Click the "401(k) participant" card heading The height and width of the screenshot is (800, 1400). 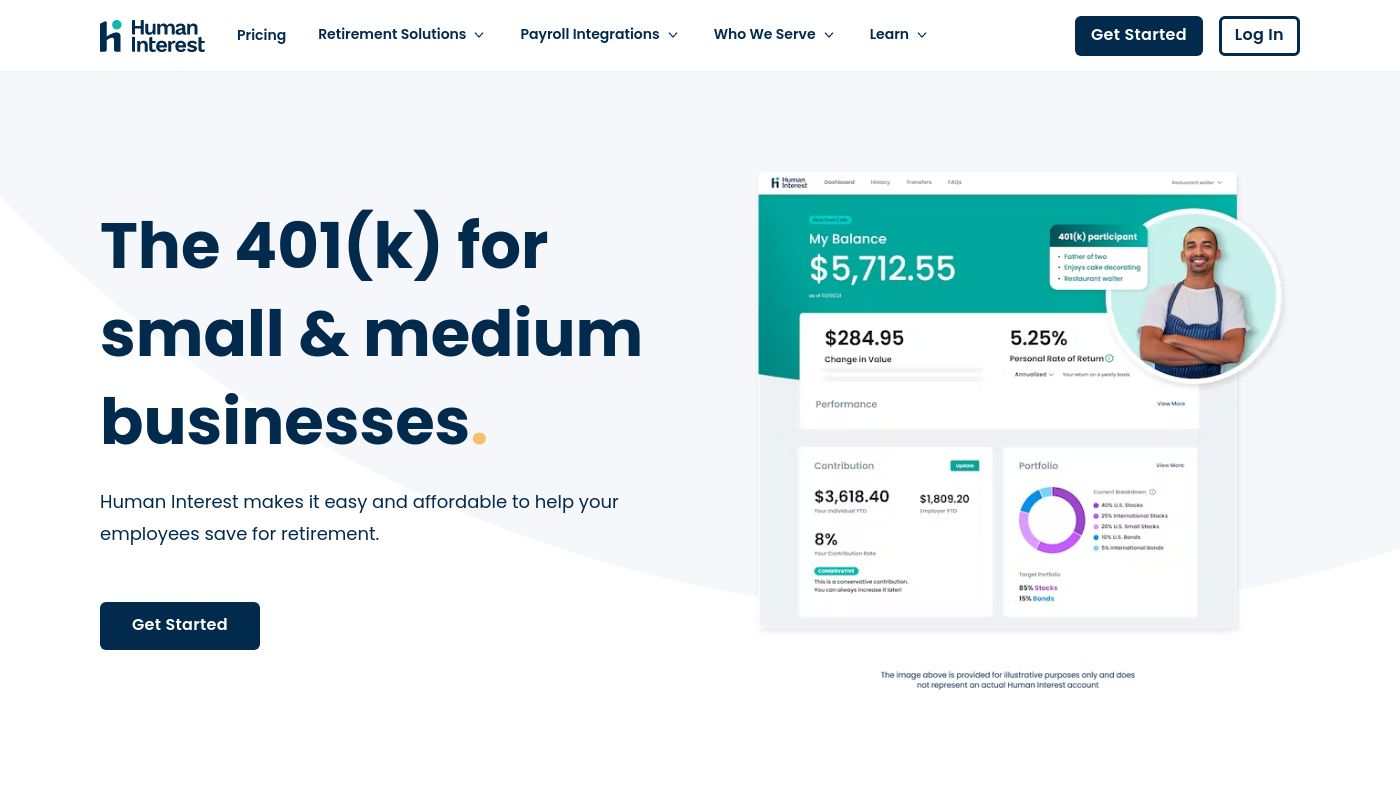pos(1098,237)
